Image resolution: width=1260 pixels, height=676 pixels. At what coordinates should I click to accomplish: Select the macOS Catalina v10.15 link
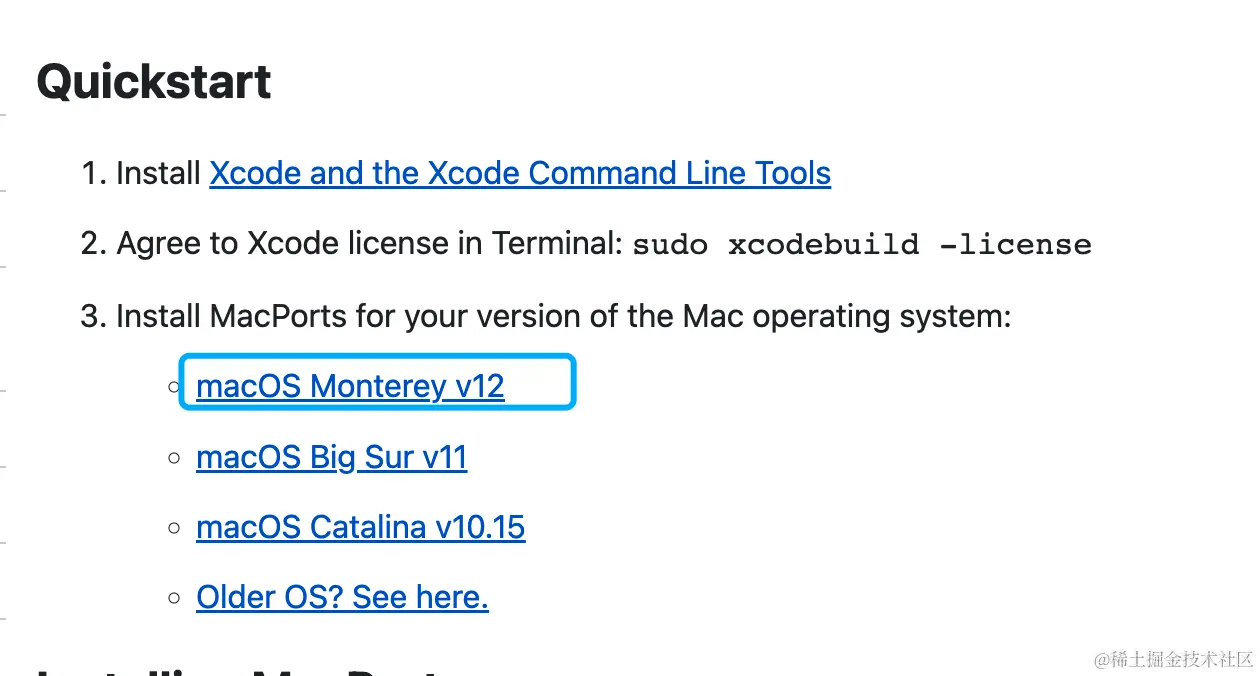click(x=360, y=527)
